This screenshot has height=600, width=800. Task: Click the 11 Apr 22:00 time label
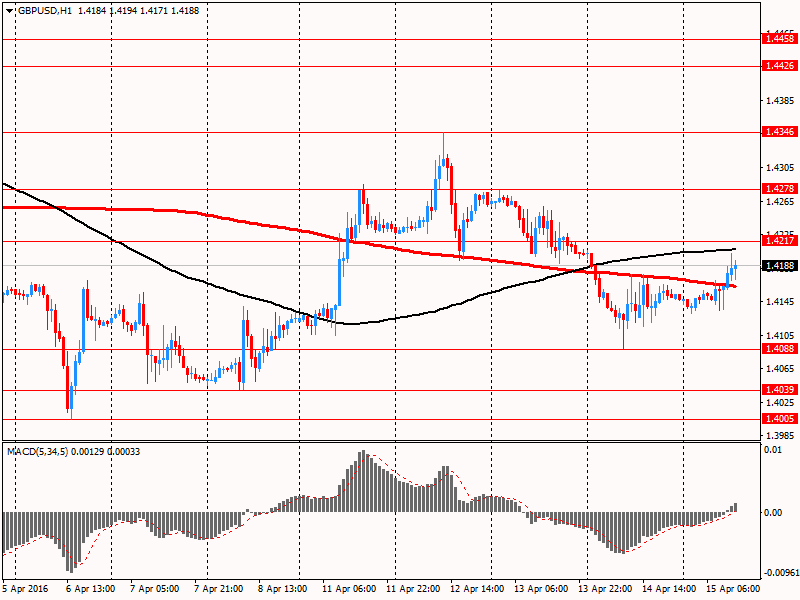click(414, 589)
